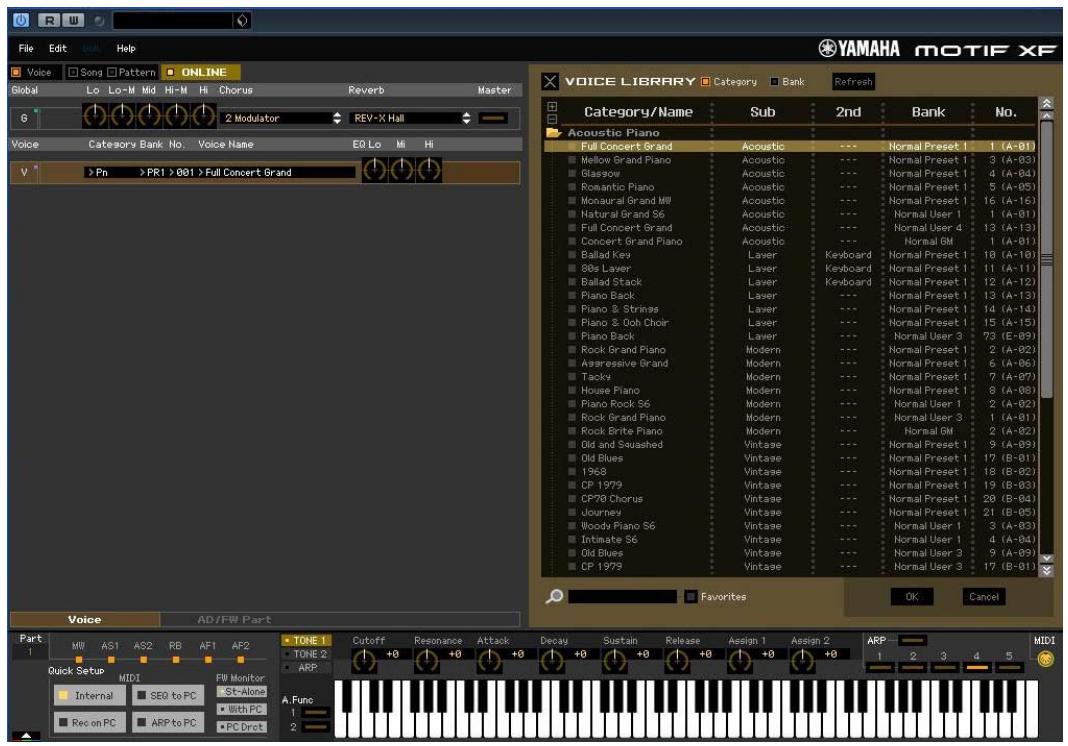1068x746 pixels.
Task: Open the voice category selector Pn
Action: tap(97, 172)
